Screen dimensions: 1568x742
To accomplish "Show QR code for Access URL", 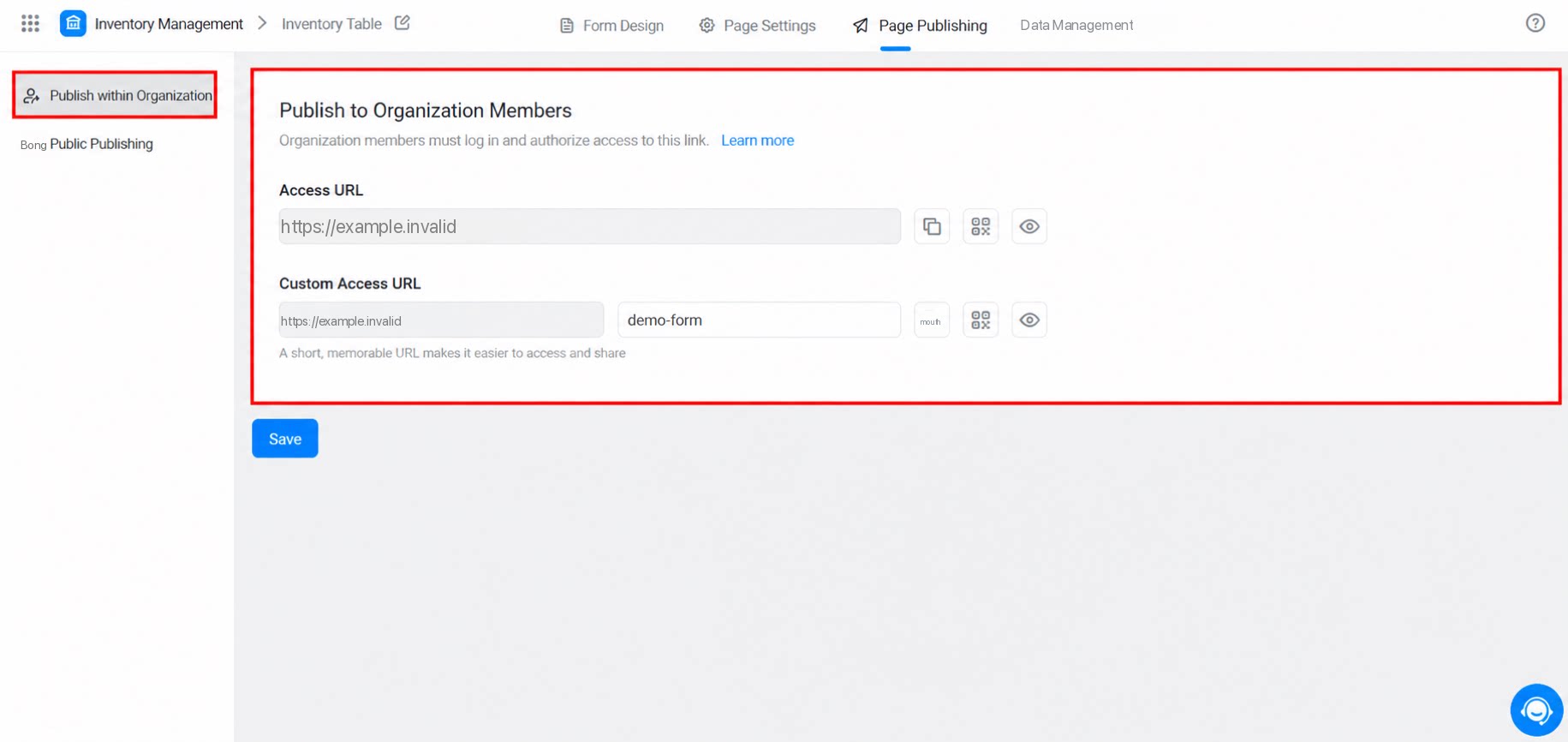I will 981,226.
